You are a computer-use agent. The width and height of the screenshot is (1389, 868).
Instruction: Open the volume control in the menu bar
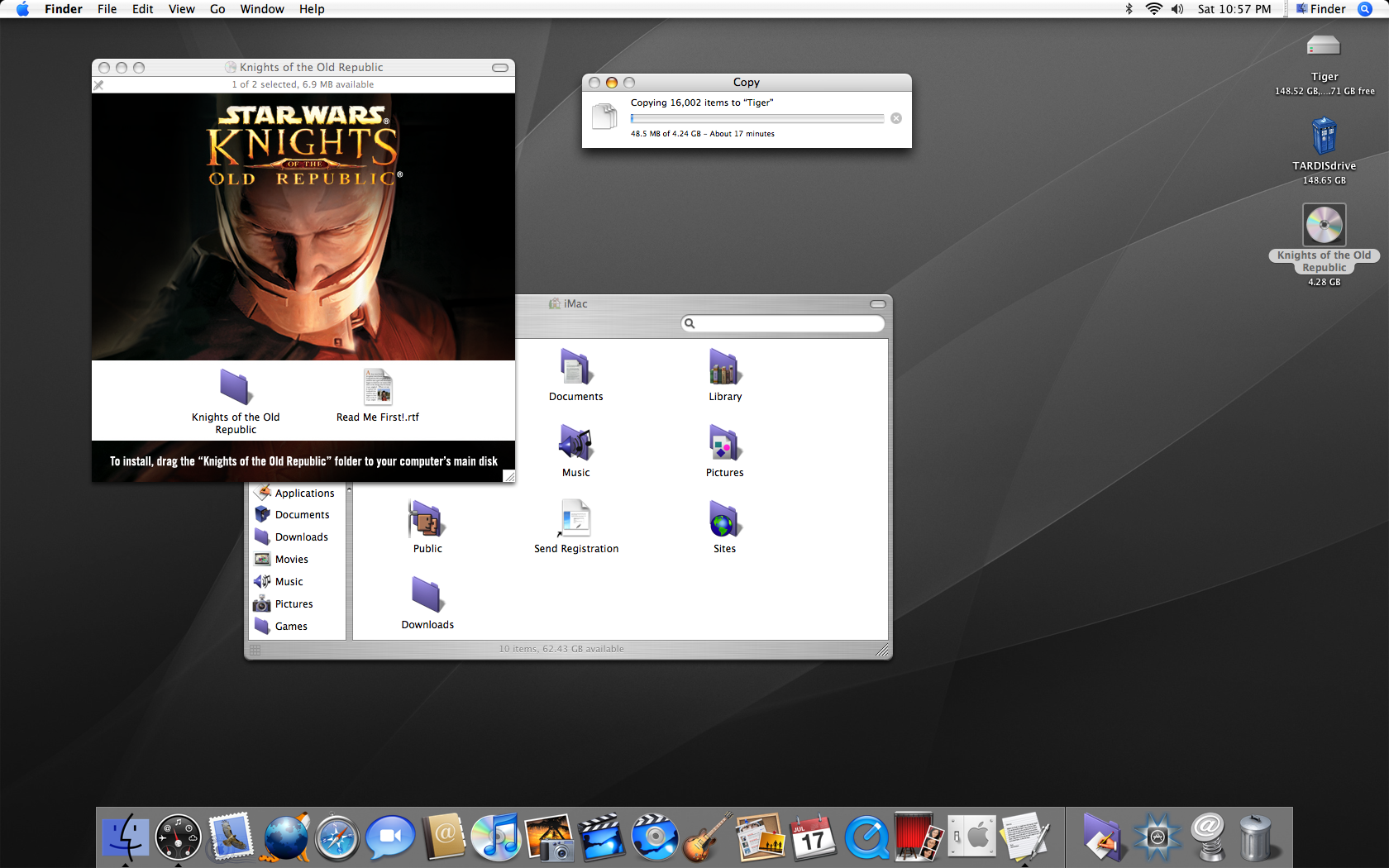(1177, 9)
